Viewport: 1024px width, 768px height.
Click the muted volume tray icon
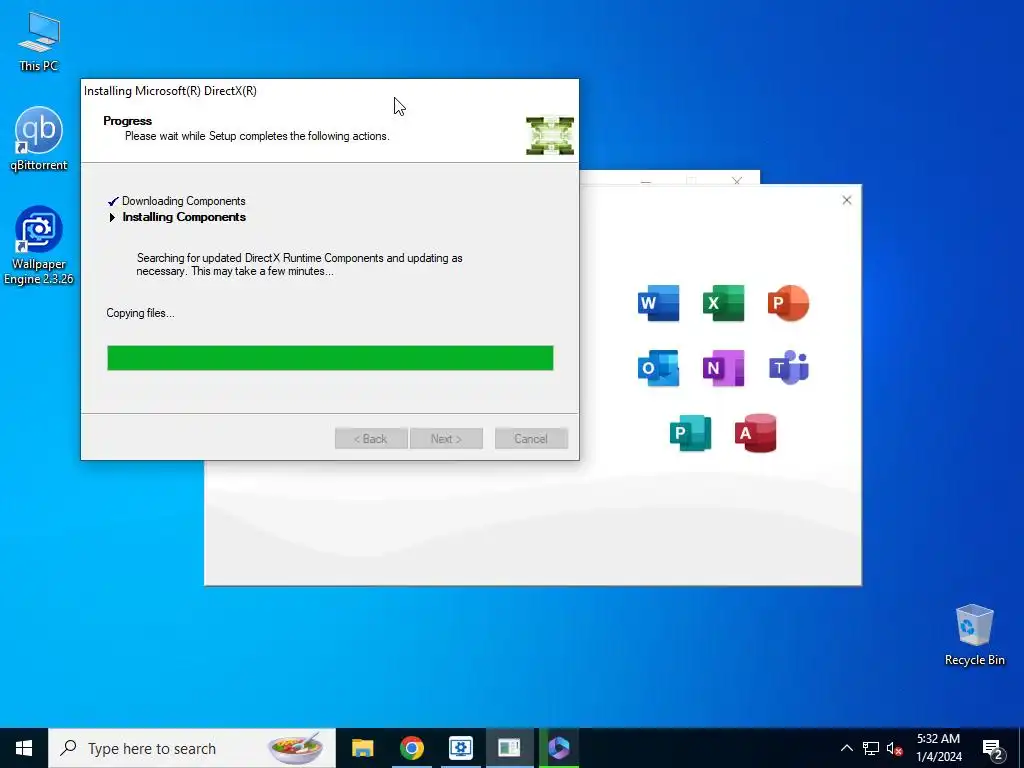pyautogui.click(x=894, y=748)
